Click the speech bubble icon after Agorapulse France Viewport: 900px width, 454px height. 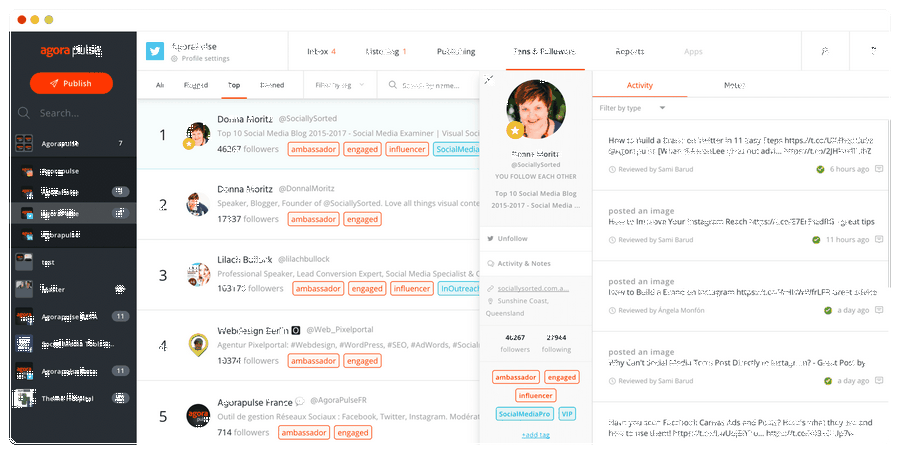[300, 402]
